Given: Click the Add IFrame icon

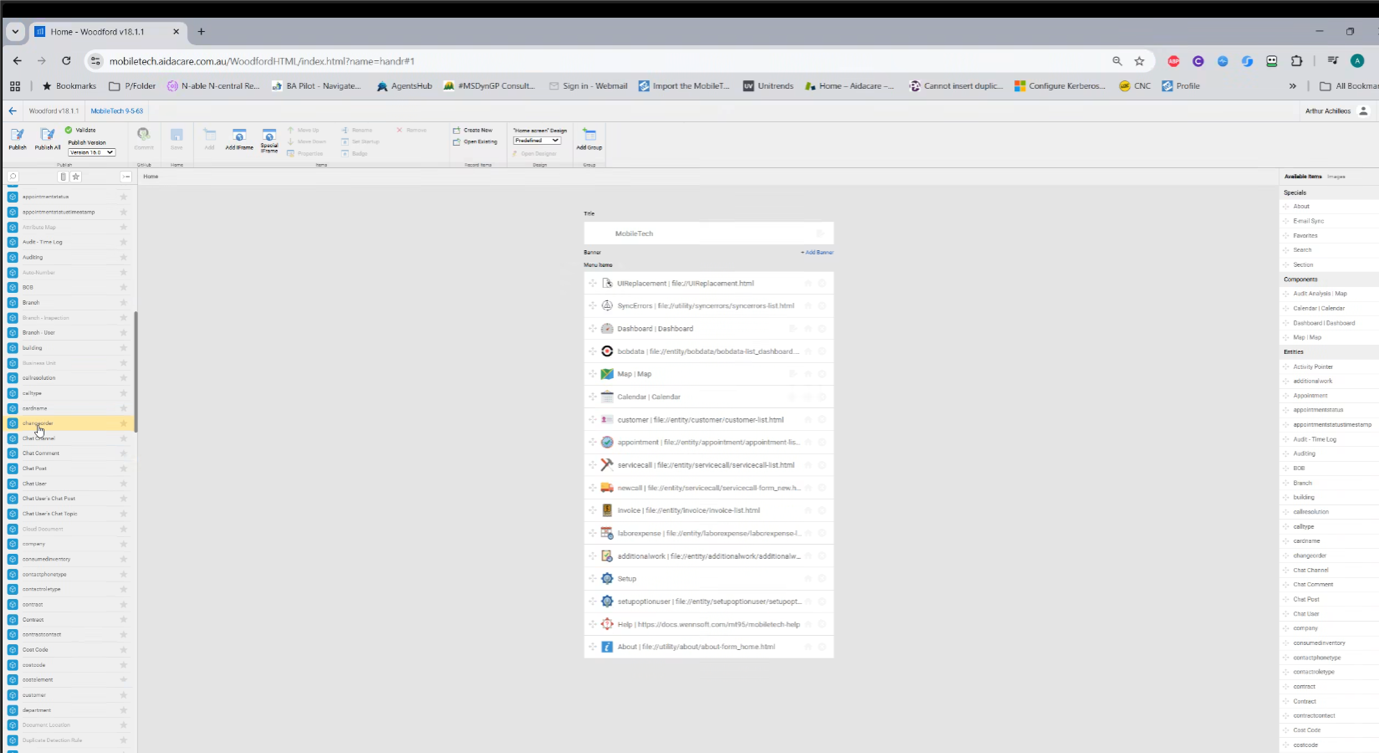Looking at the screenshot, I should click(x=239, y=135).
